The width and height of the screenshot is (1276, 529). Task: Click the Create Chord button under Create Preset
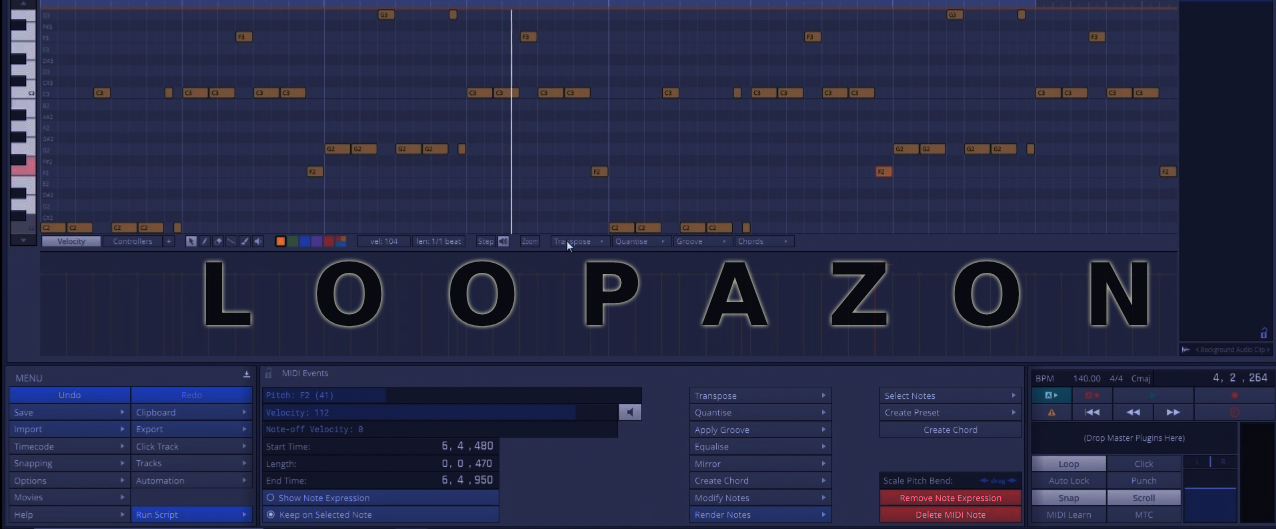pos(950,430)
